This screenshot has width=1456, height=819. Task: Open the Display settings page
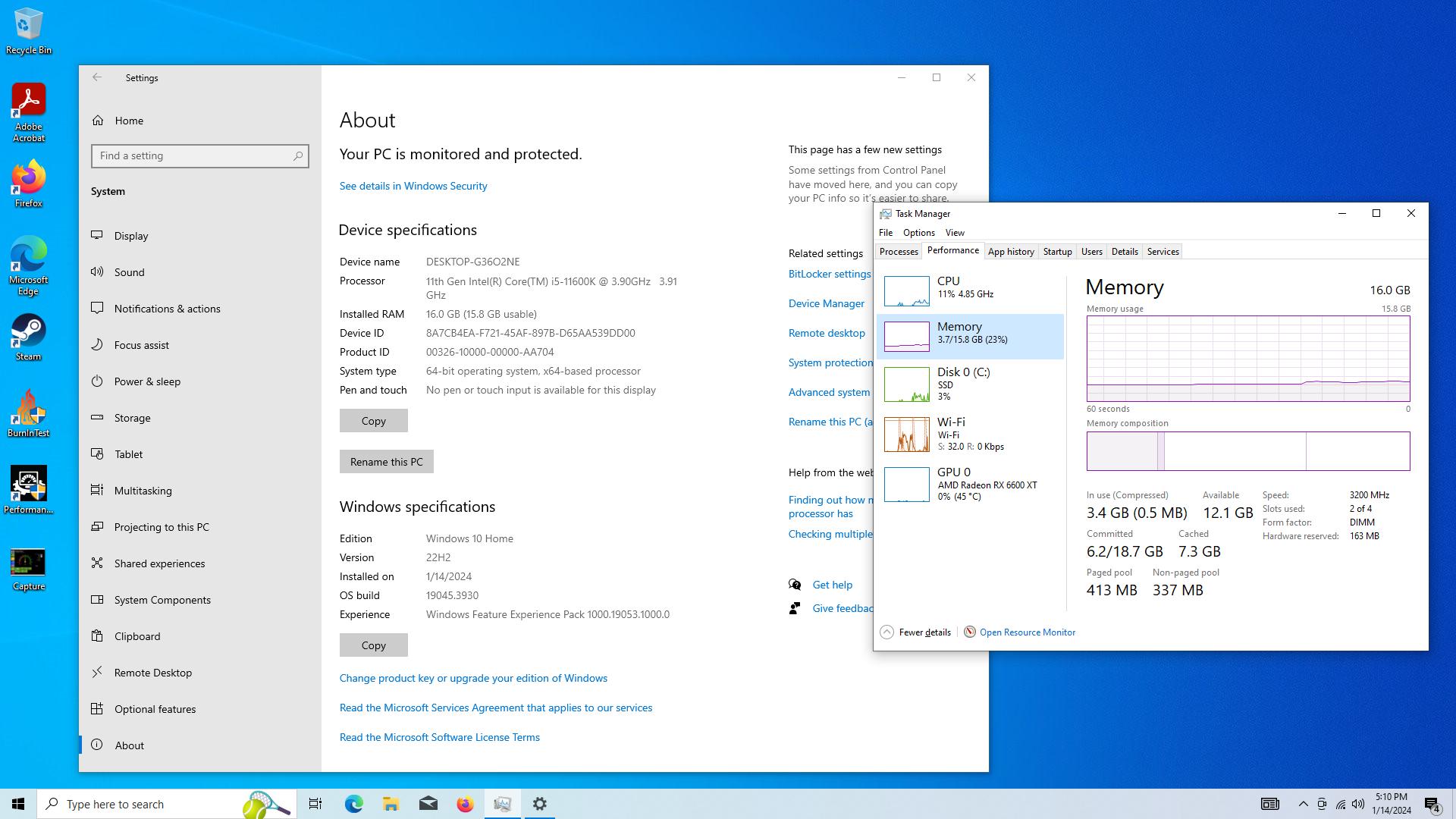point(200,236)
